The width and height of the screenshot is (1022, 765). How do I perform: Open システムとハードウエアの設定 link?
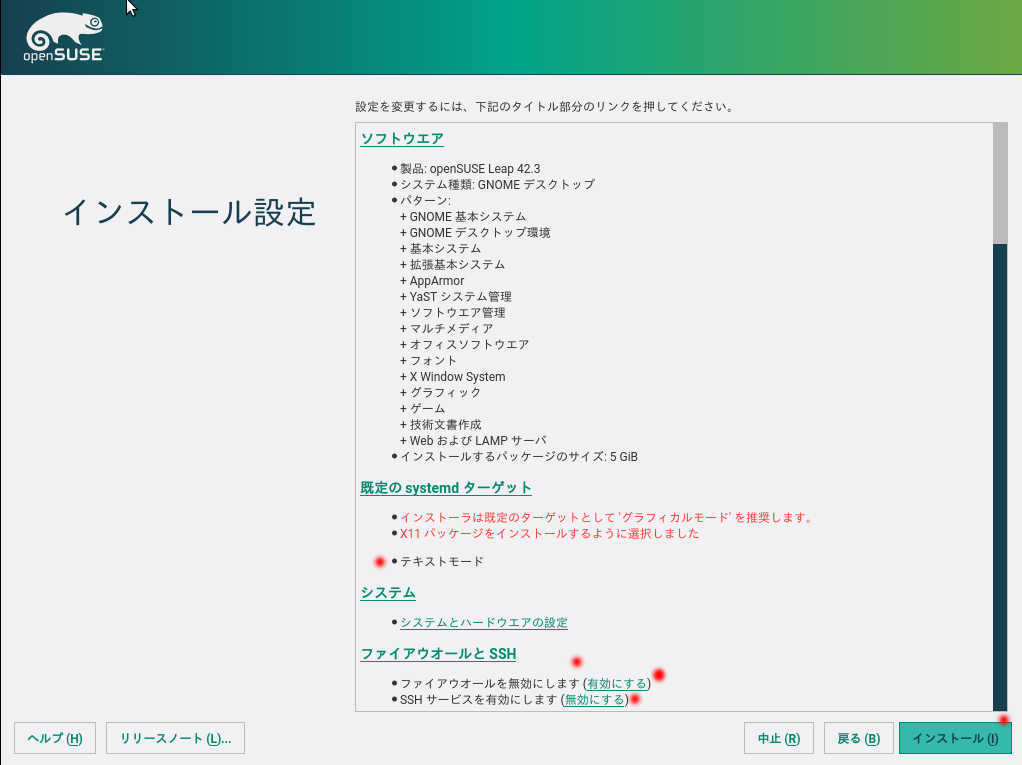tap(484, 622)
